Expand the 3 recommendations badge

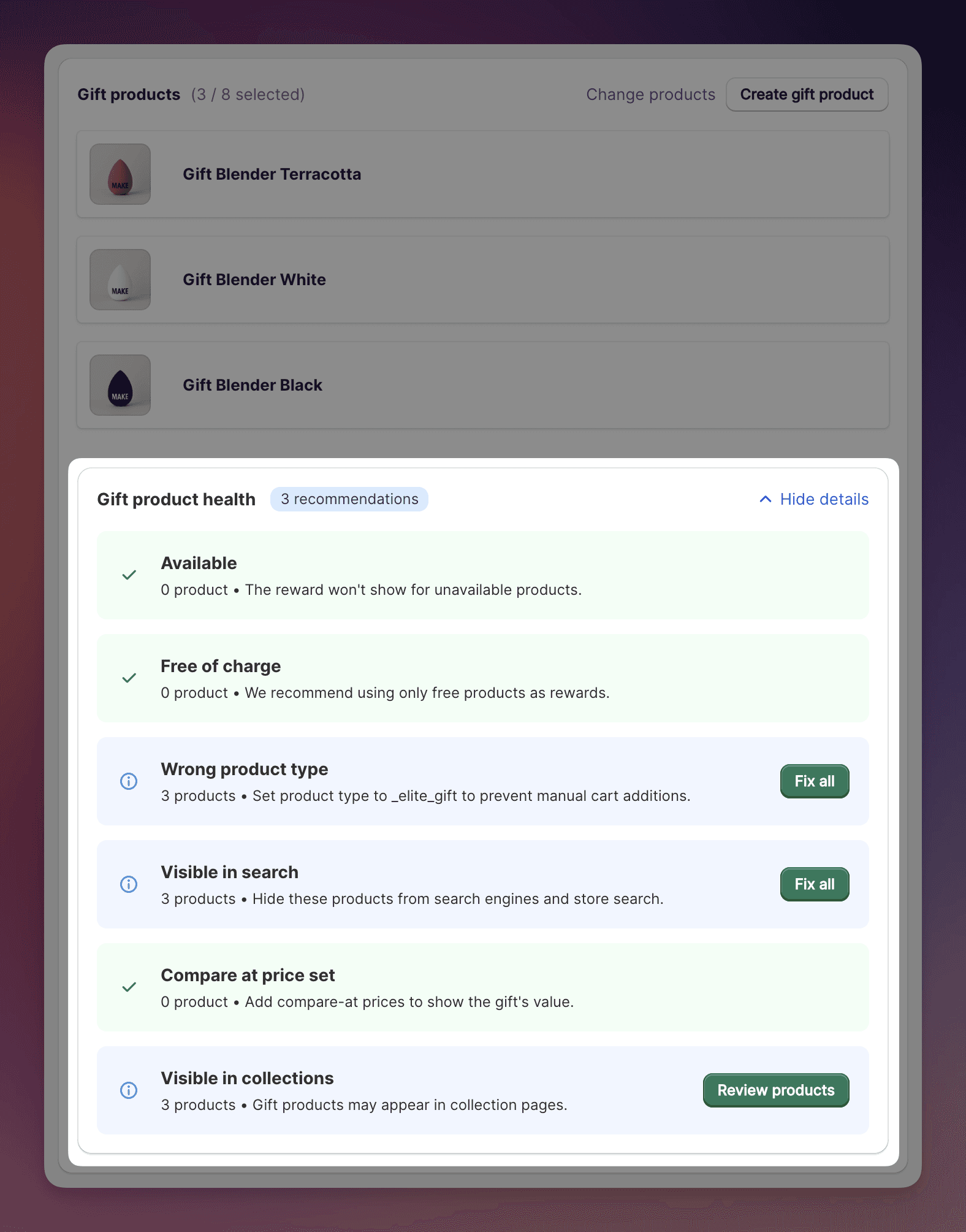click(349, 499)
